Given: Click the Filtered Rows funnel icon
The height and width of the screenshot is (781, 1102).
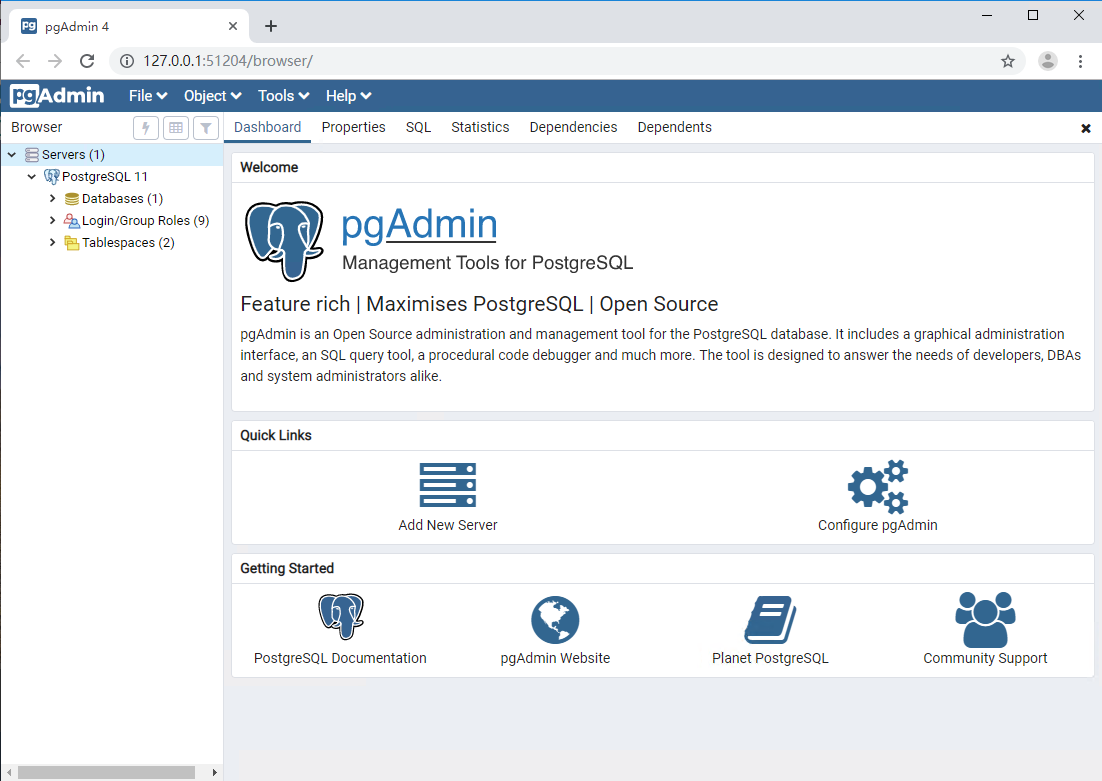Looking at the screenshot, I should [206, 128].
